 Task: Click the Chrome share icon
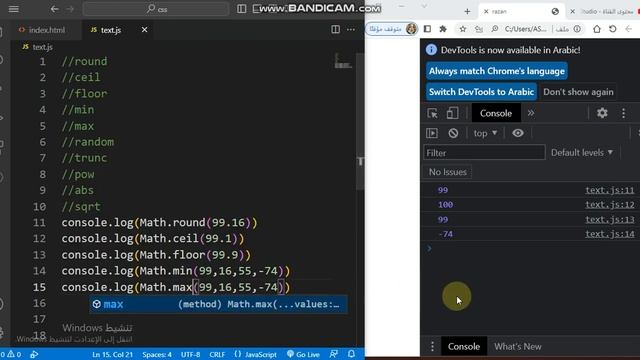click(x=479, y=29)
